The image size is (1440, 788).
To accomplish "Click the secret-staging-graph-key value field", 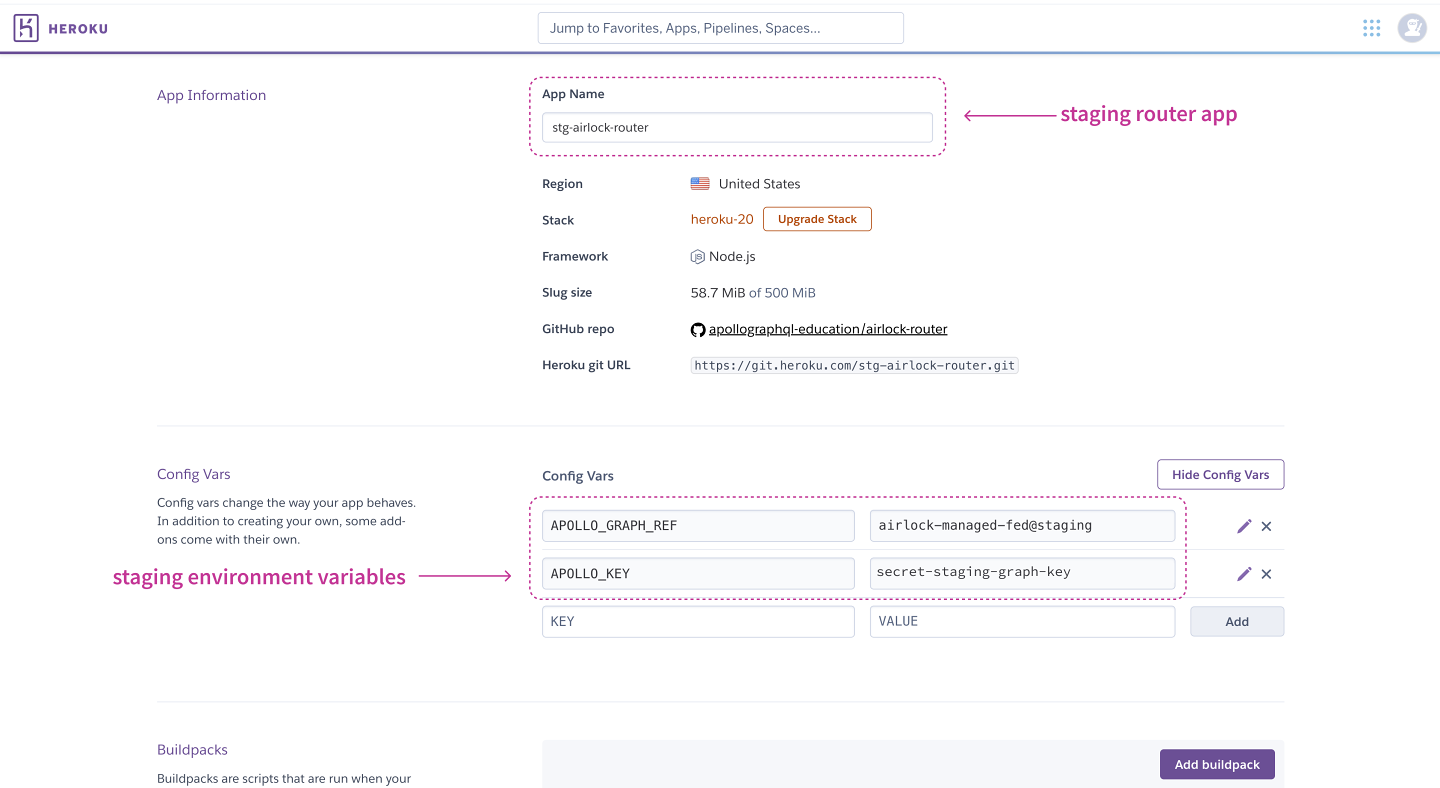I will click(x=1022, y=574).
